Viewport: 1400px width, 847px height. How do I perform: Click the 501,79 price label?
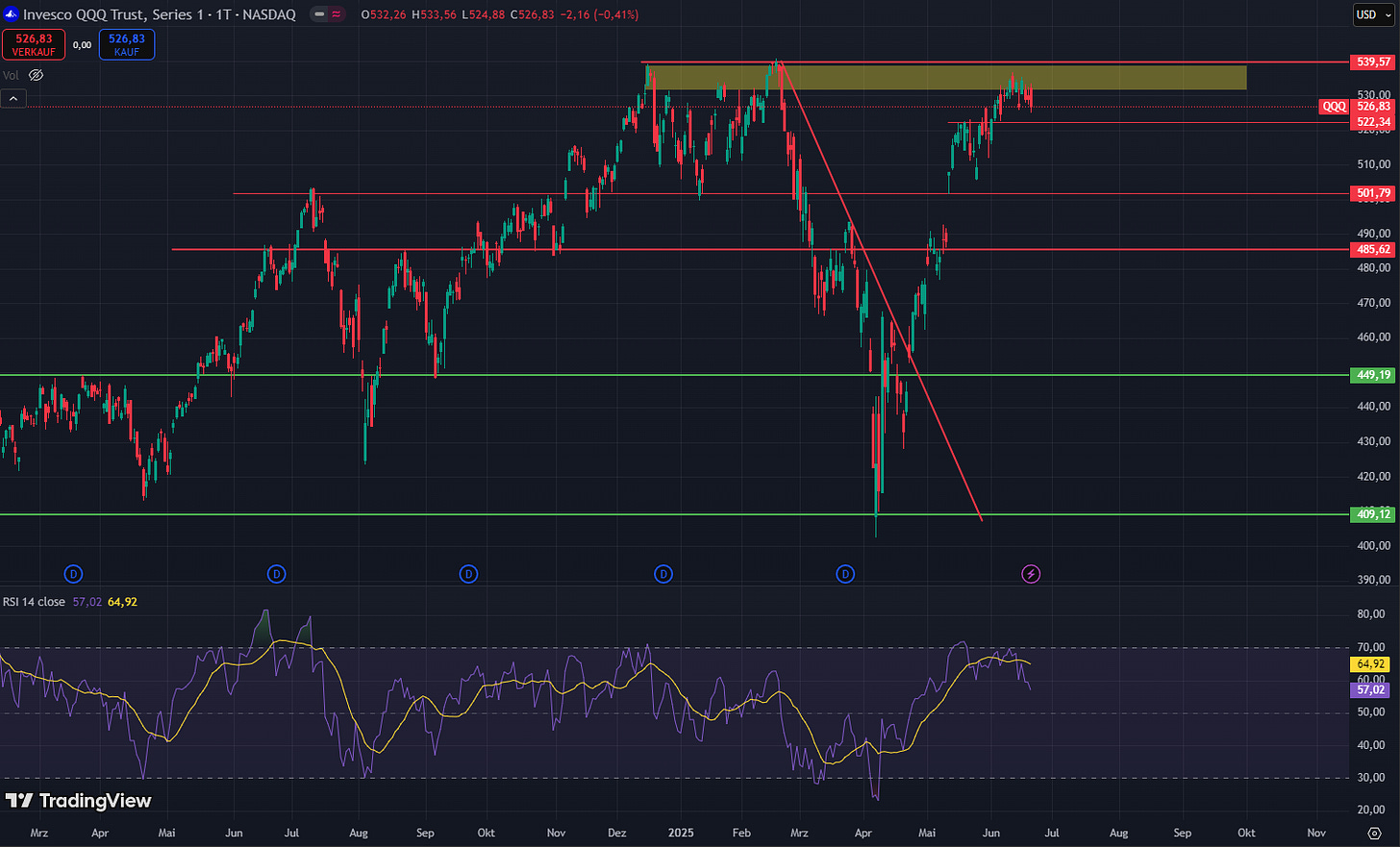[1373, 193]
